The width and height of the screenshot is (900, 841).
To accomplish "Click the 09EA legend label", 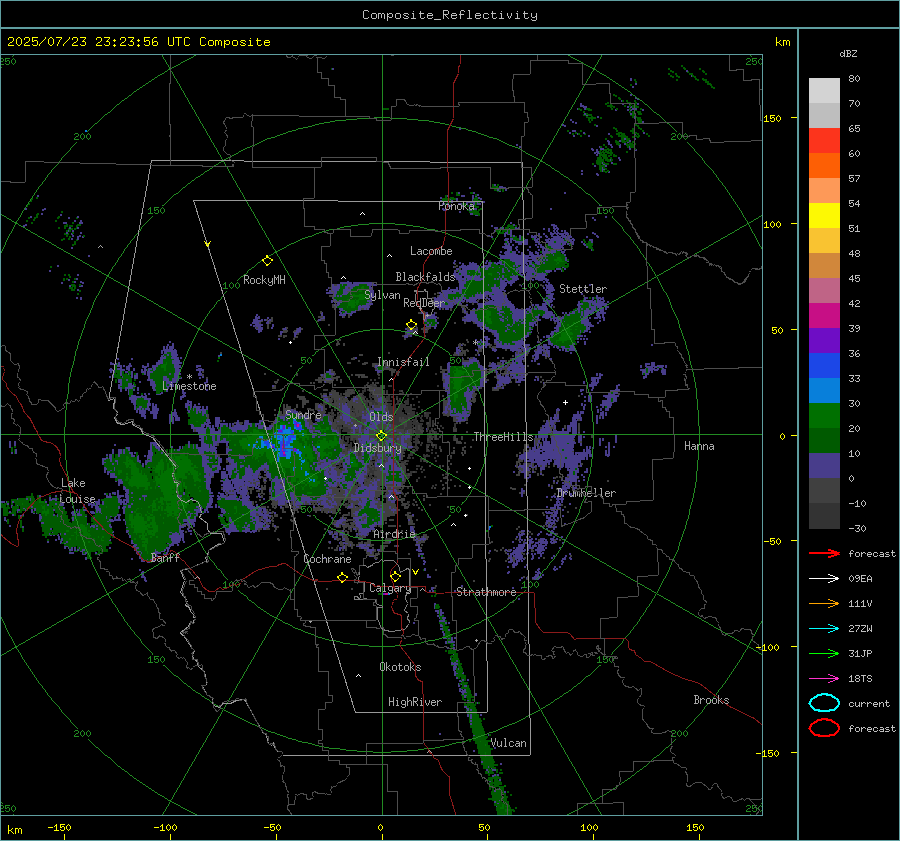I will (x=860, y=579).
